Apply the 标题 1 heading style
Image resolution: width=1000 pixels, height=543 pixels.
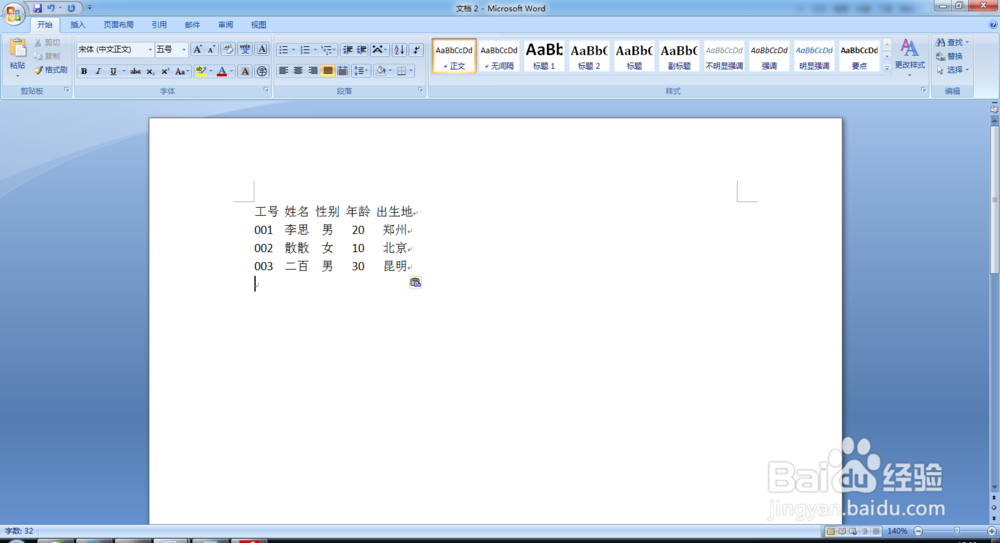pos(544,56)
